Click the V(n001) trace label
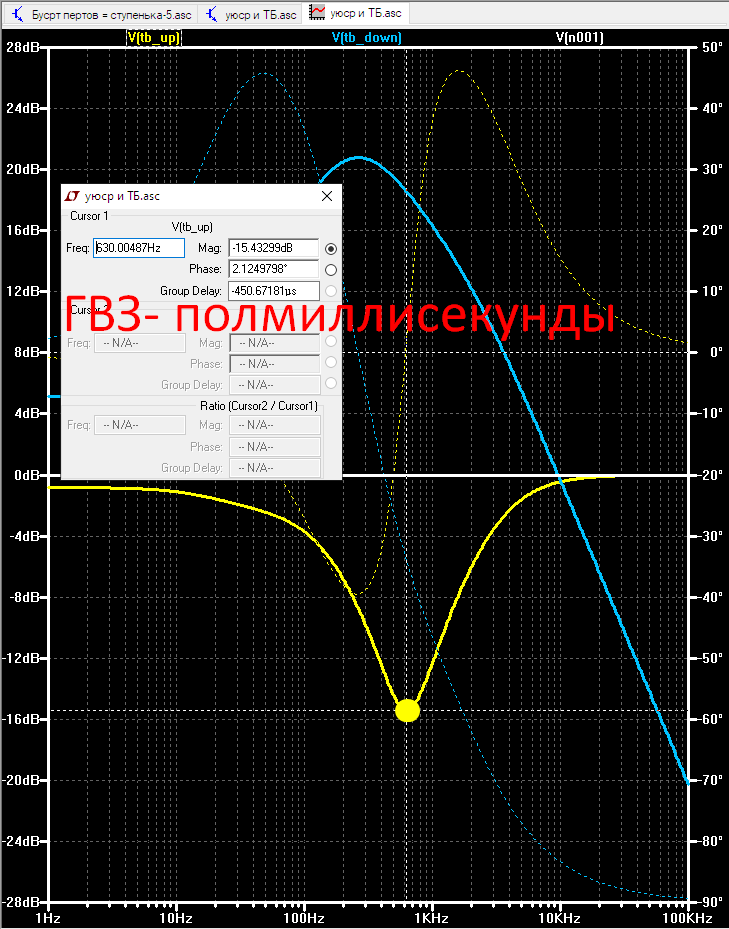The image size is (729, 929). [579, 38]
